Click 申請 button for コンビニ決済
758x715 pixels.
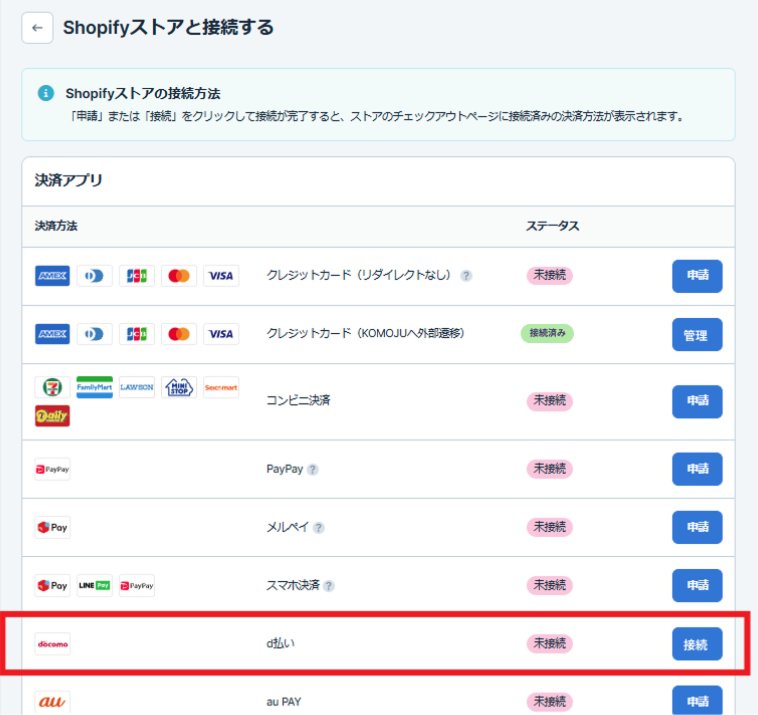tap(696, 402)
